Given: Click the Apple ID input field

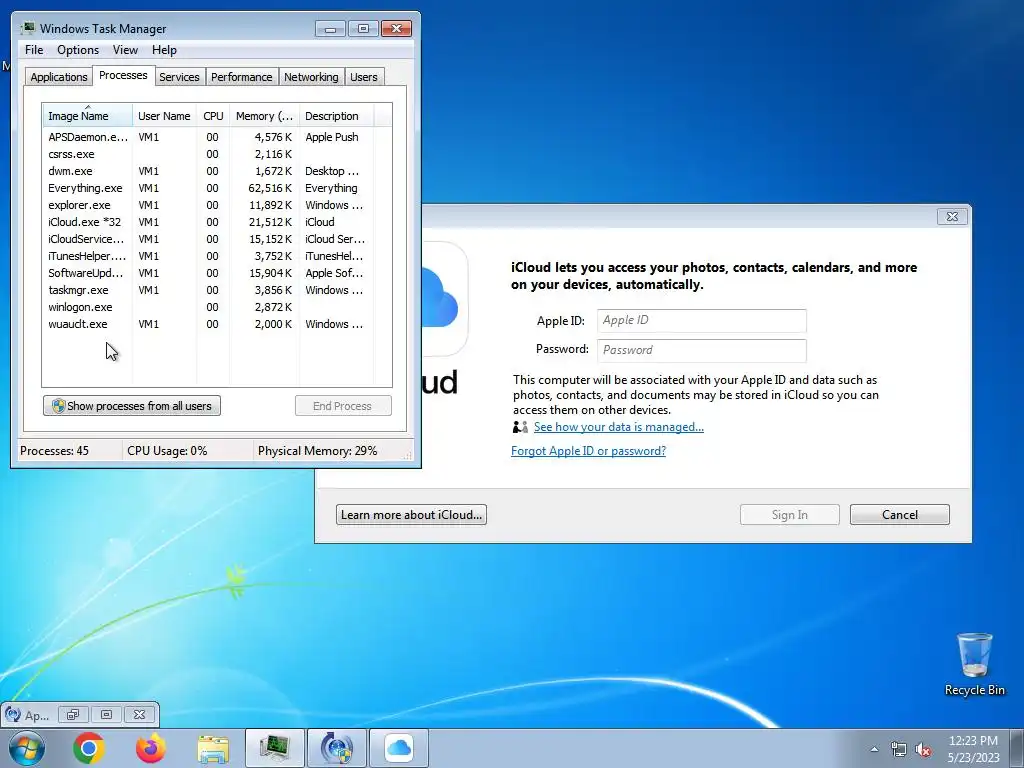Looking at the screenshot, I should tap(701, 321).
